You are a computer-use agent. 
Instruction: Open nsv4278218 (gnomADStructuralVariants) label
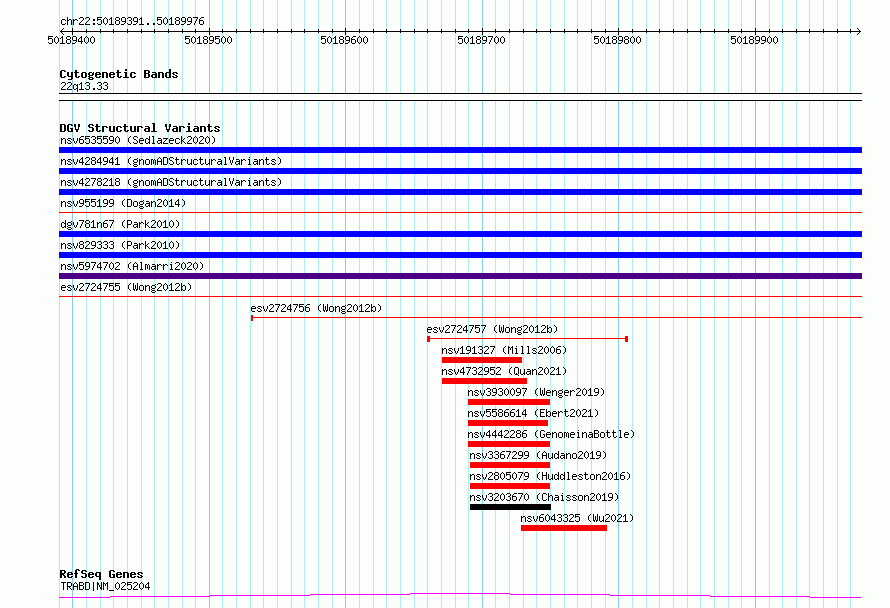pos(171,182)
